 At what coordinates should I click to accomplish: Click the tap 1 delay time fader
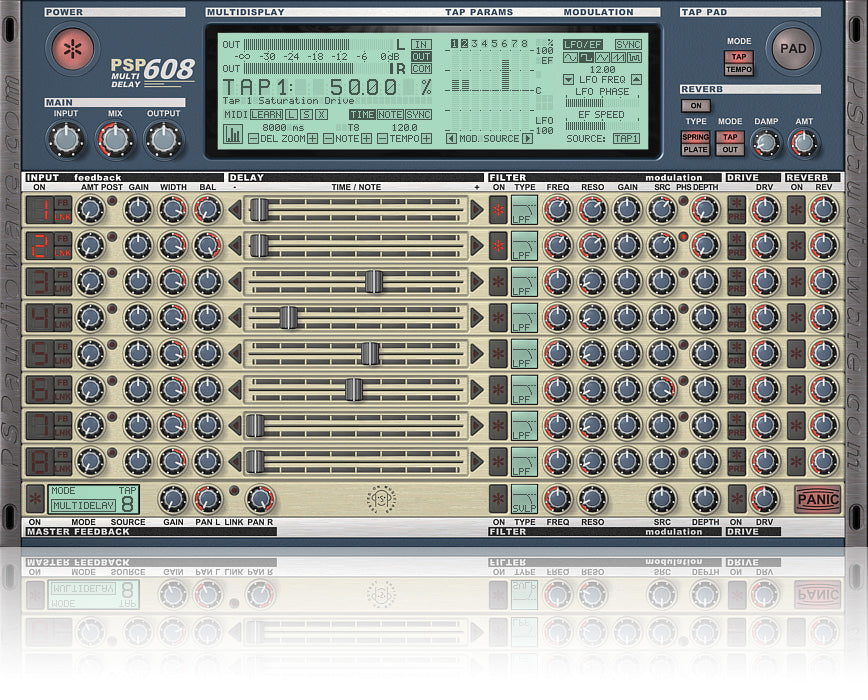point(259,210)
